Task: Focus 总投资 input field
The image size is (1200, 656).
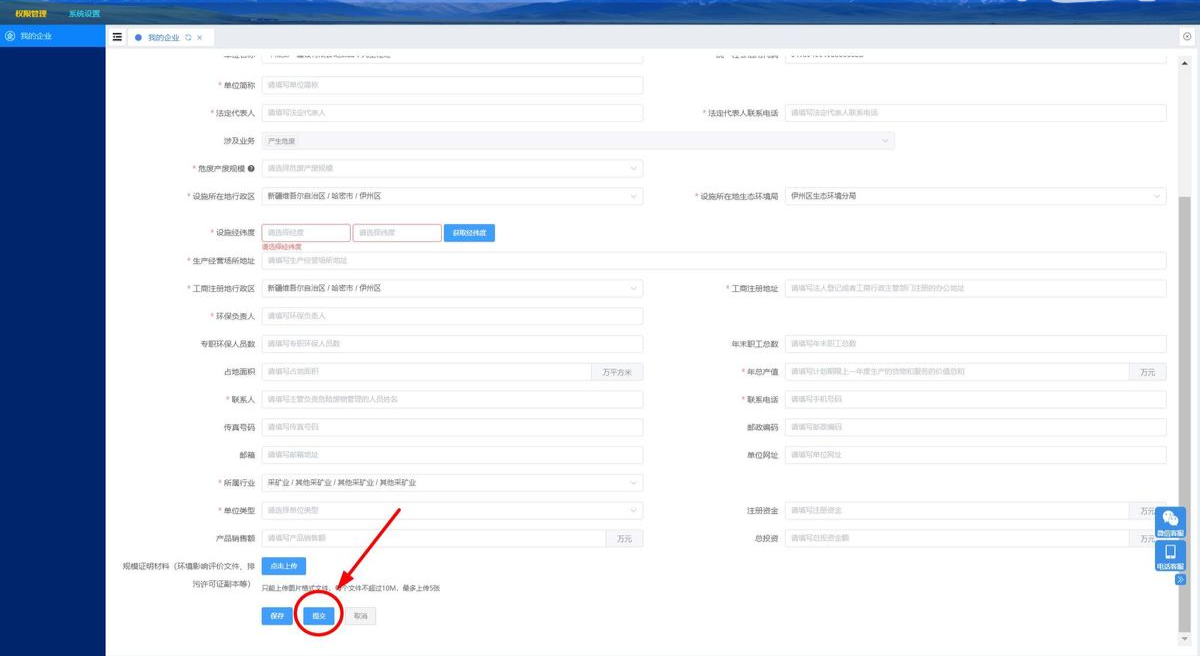Action: (x=958, y=538)
